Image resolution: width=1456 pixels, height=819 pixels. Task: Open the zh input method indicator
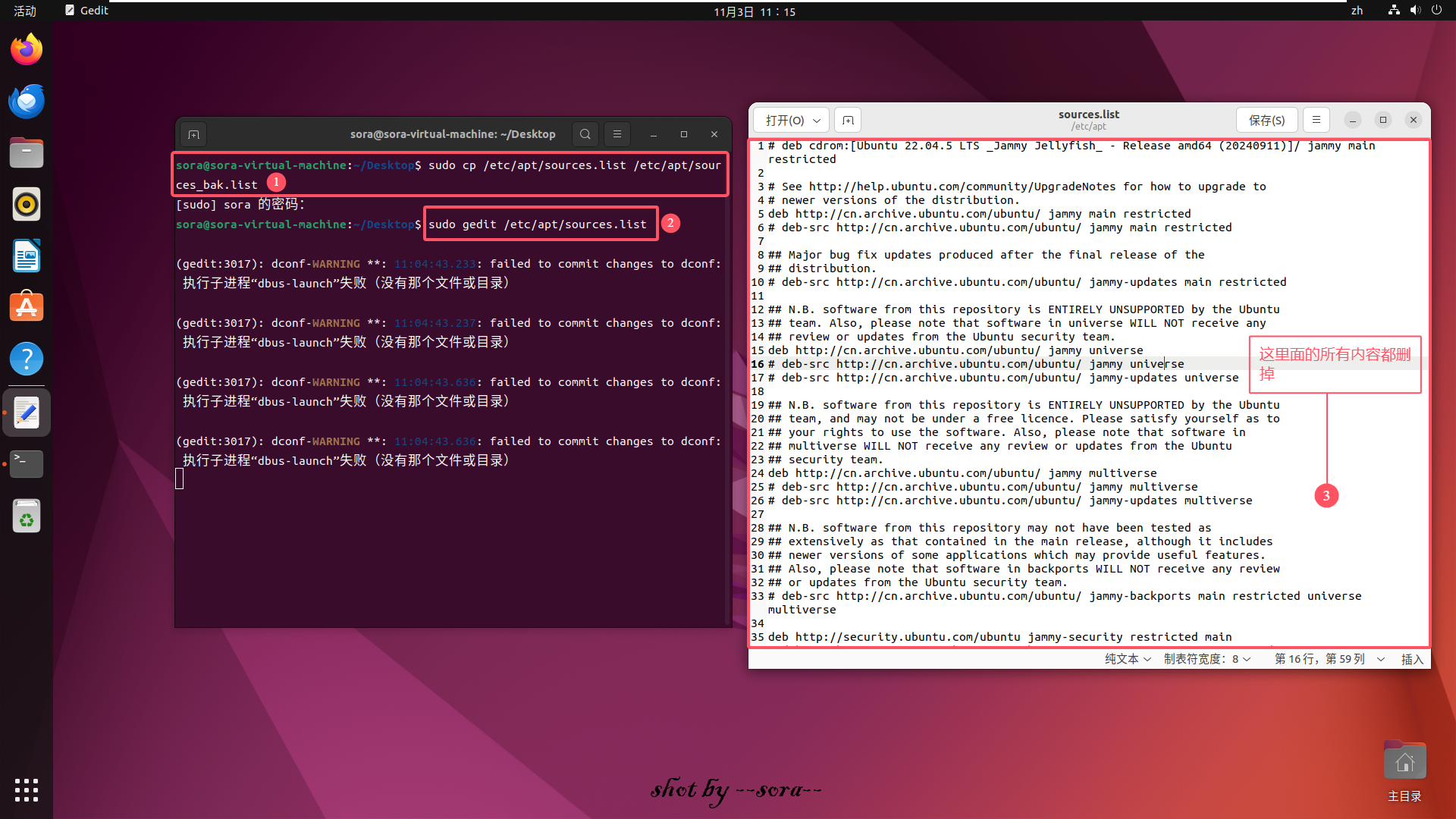pos(1357,11)
